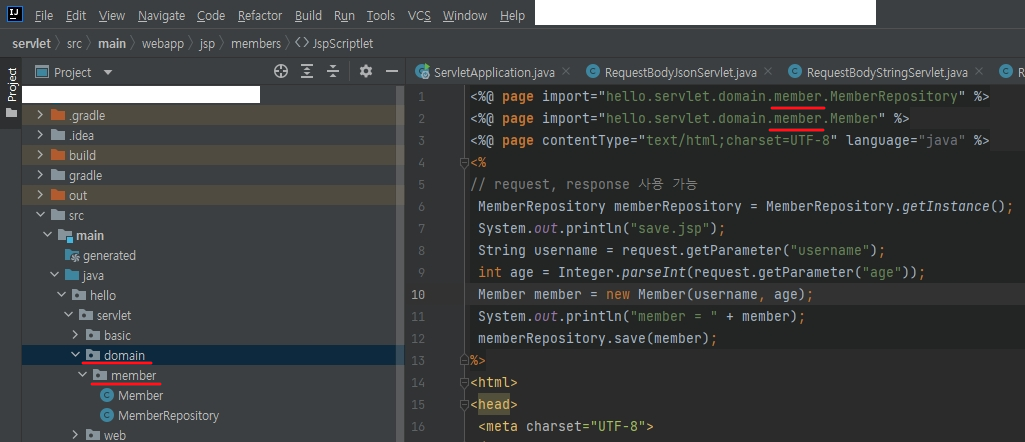Click the Expand All icon in Project panel

307,72
